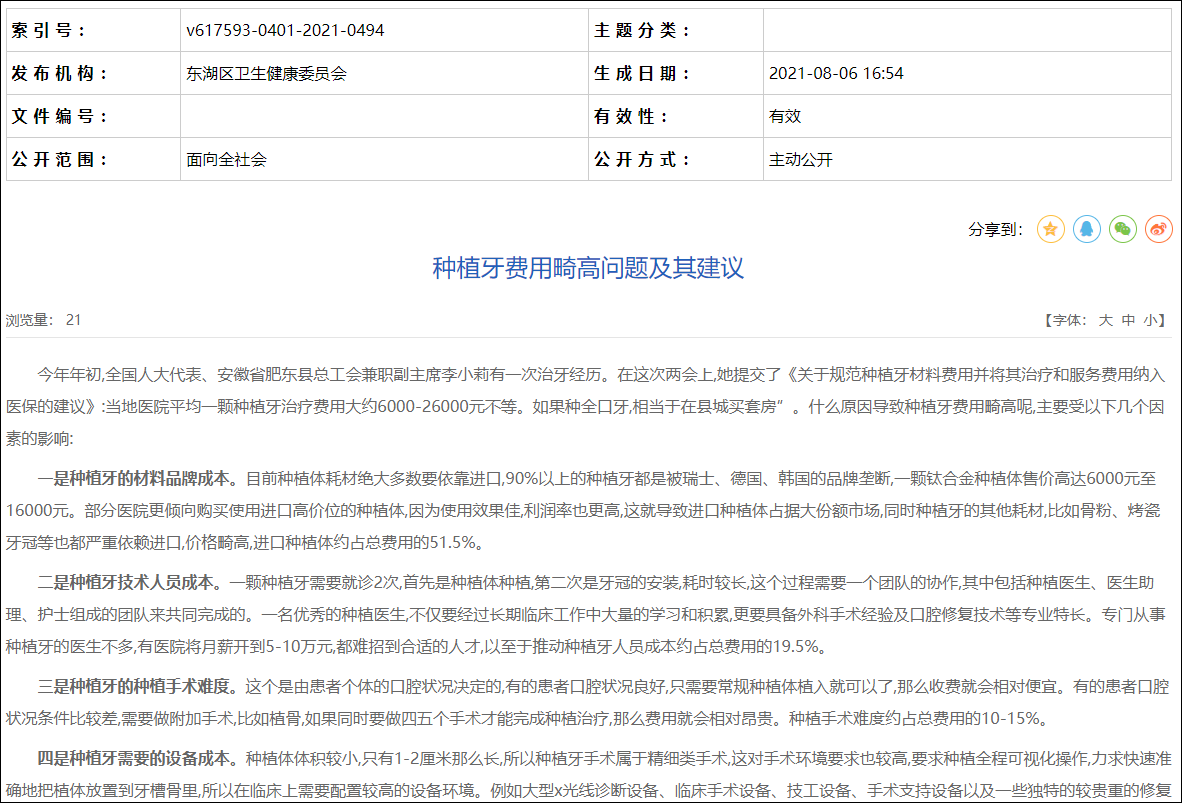Click the green chat-bubbles share icon
Image resolution: width=1182 pixels, height=803 pixels.
click(1122, 229)
